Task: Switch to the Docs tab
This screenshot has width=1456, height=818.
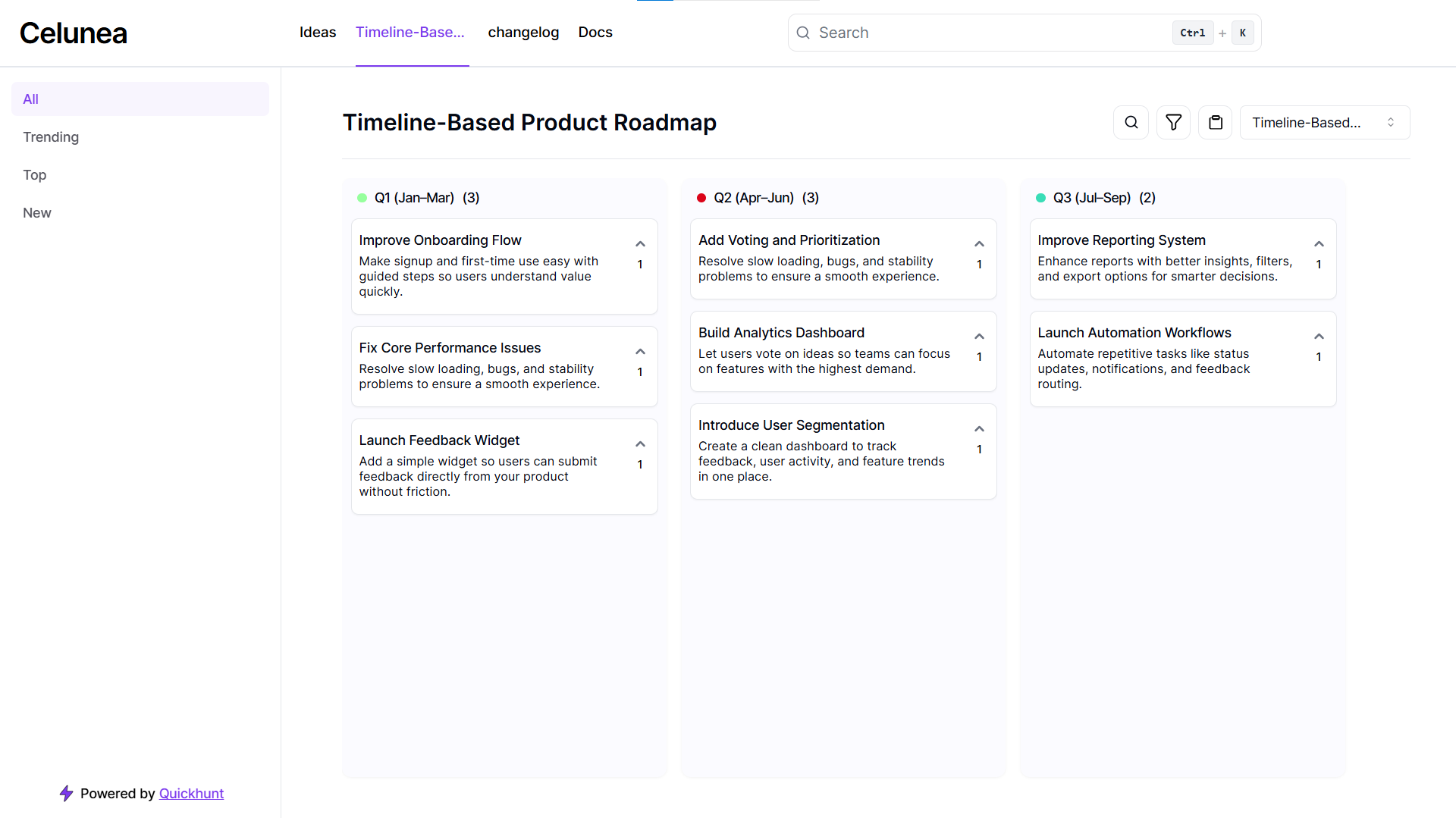Action: pos(595,33)
